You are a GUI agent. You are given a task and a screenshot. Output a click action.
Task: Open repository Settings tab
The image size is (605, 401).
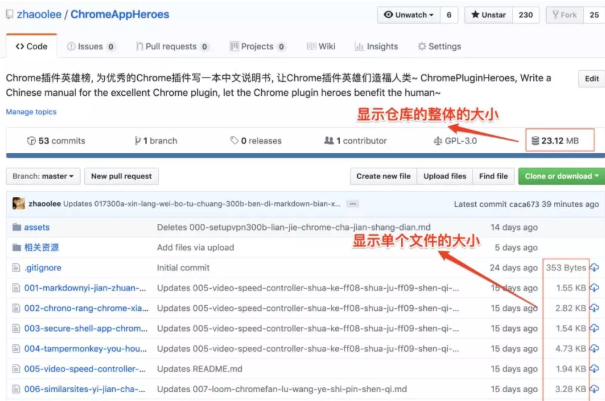pos(439,46)
